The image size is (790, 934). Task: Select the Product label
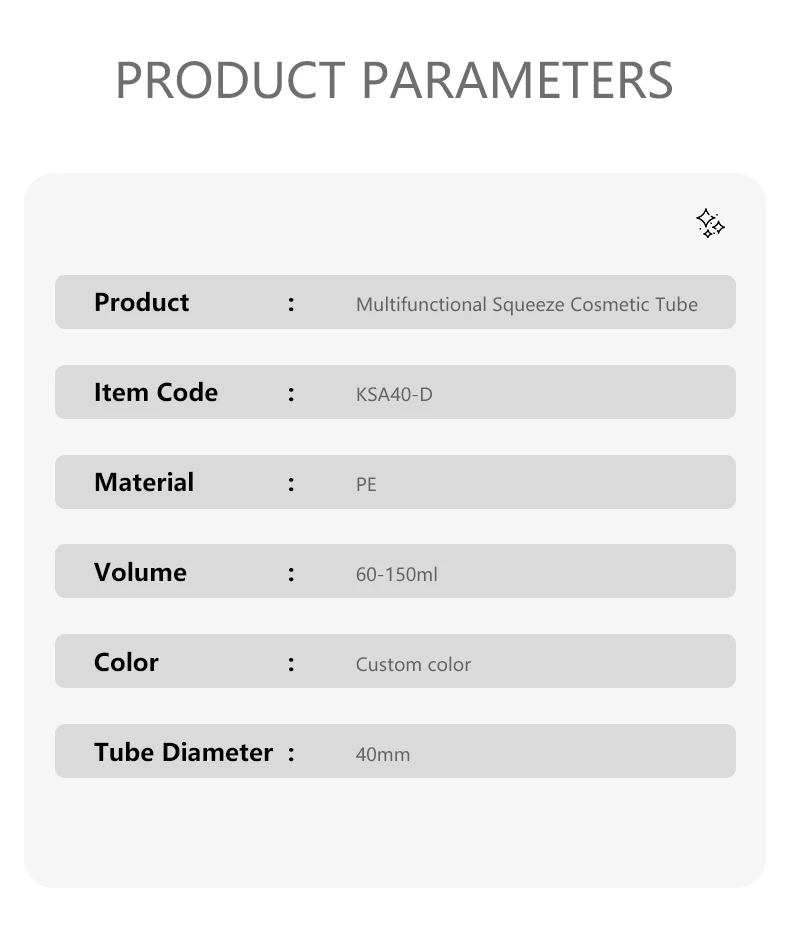141,302
